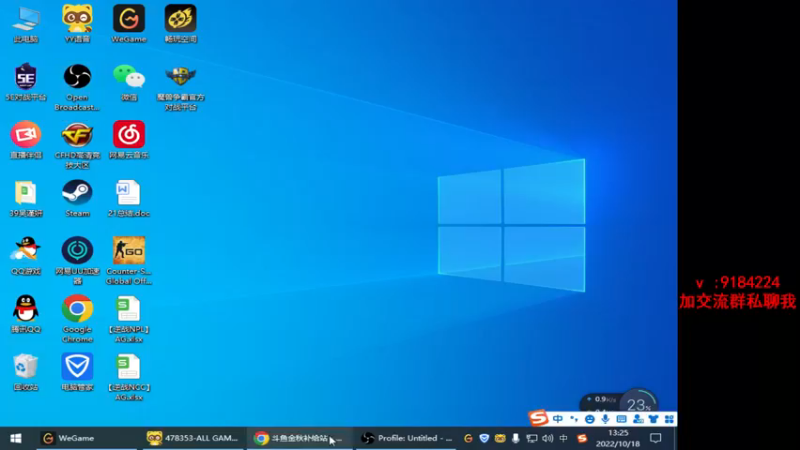Select the NetEase Cloud Music icon

pos(129,140)
